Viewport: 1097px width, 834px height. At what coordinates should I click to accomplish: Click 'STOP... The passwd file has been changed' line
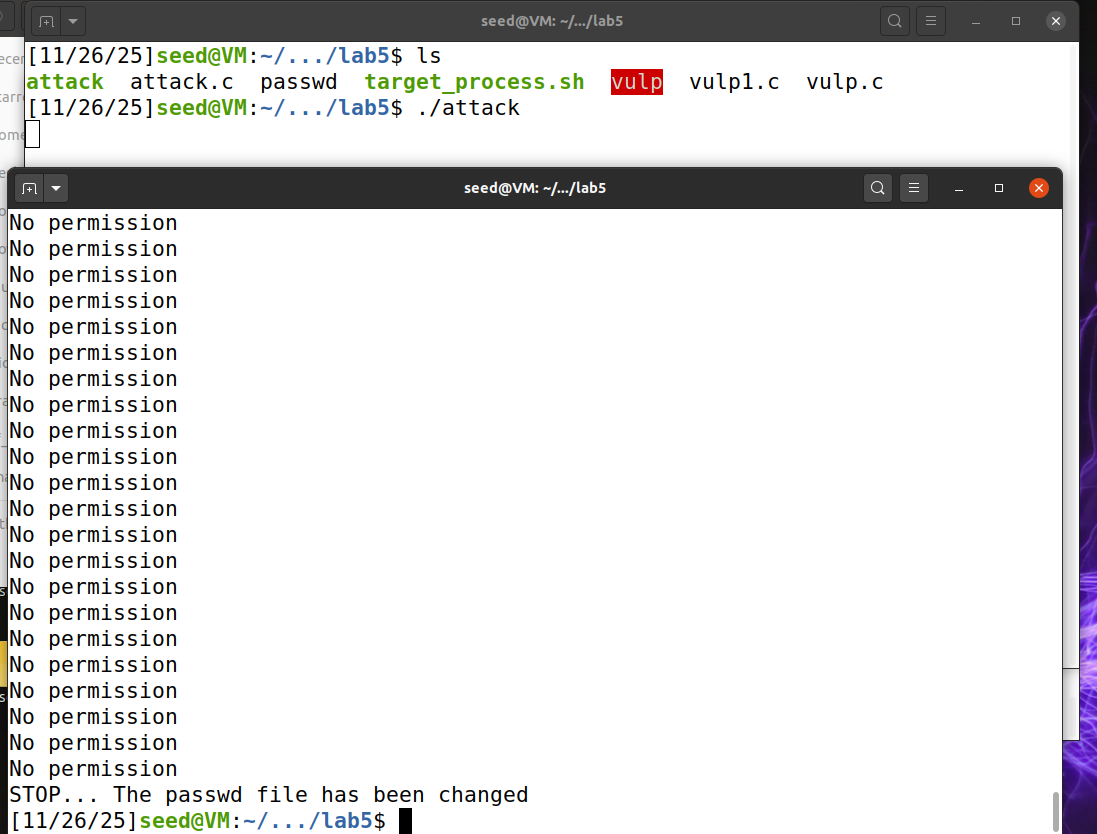269,795
